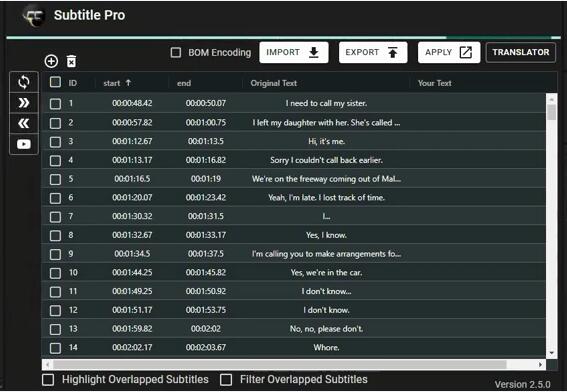Click end time 00:02:02

tap(205, 329)
